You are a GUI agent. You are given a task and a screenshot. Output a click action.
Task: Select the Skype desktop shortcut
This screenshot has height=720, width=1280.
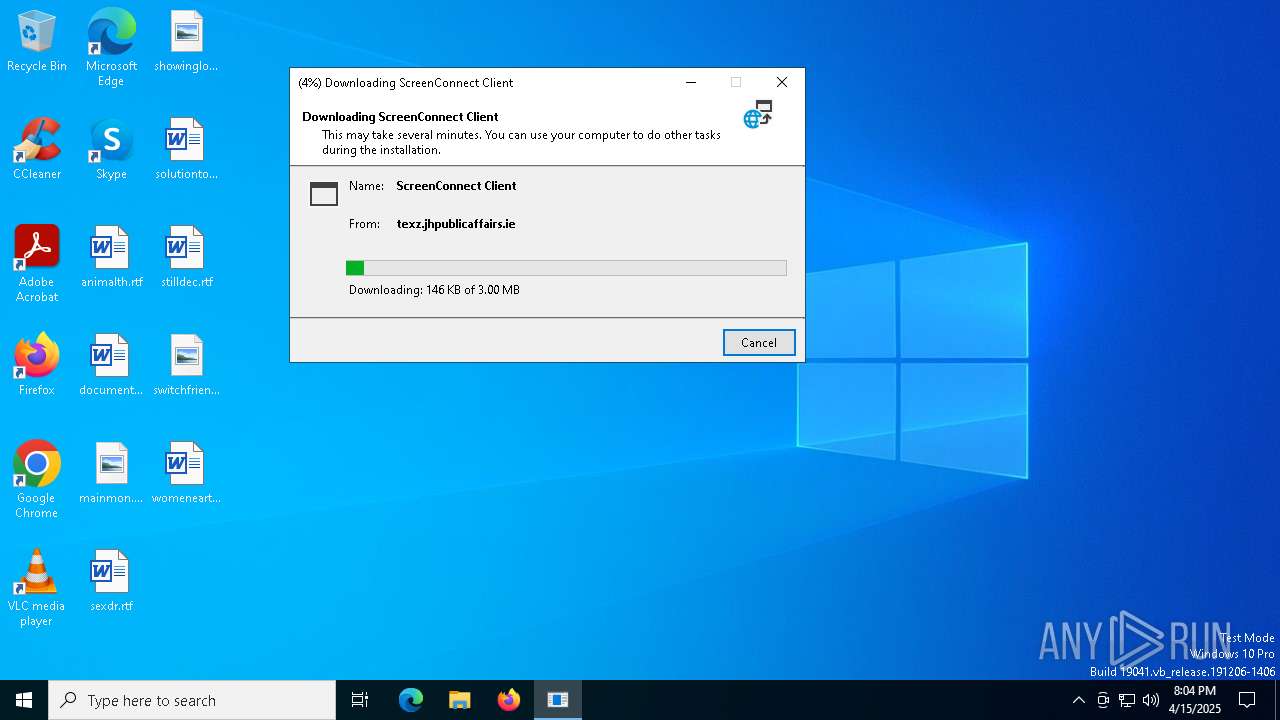(x=111, y=150)
